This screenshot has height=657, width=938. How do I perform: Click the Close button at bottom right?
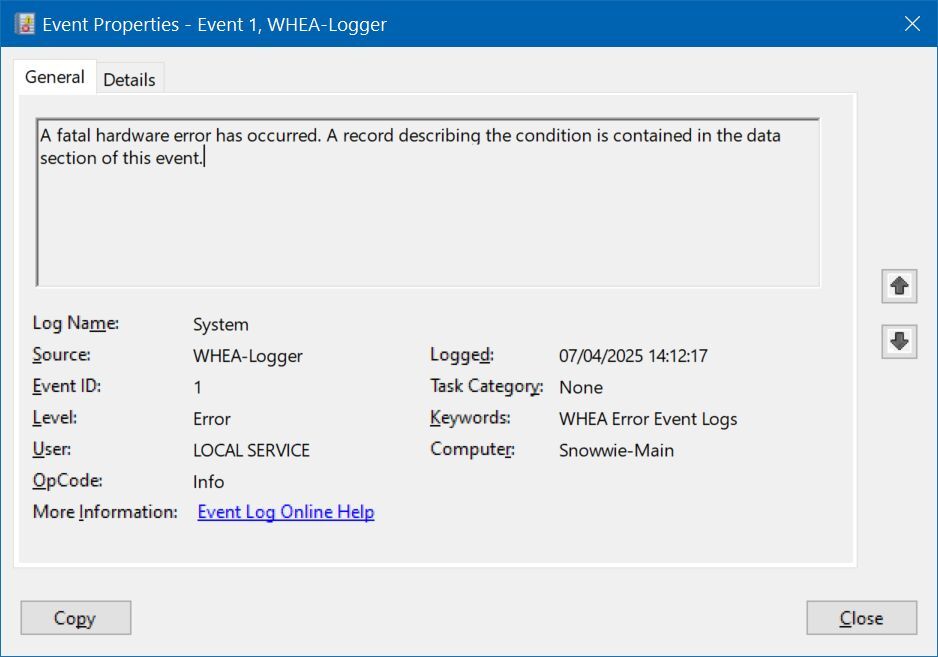[x=861, y=618]
